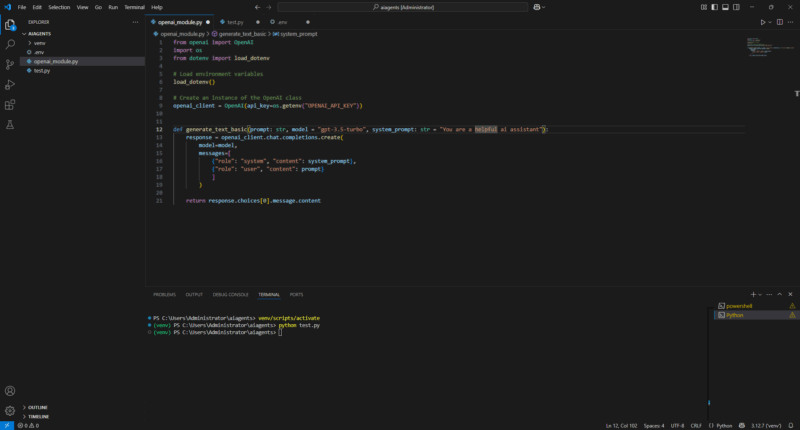Open Explorer Views and More Actions ellipsis
Viewport: 800px width, 430px height.
[x=135, y=22]
